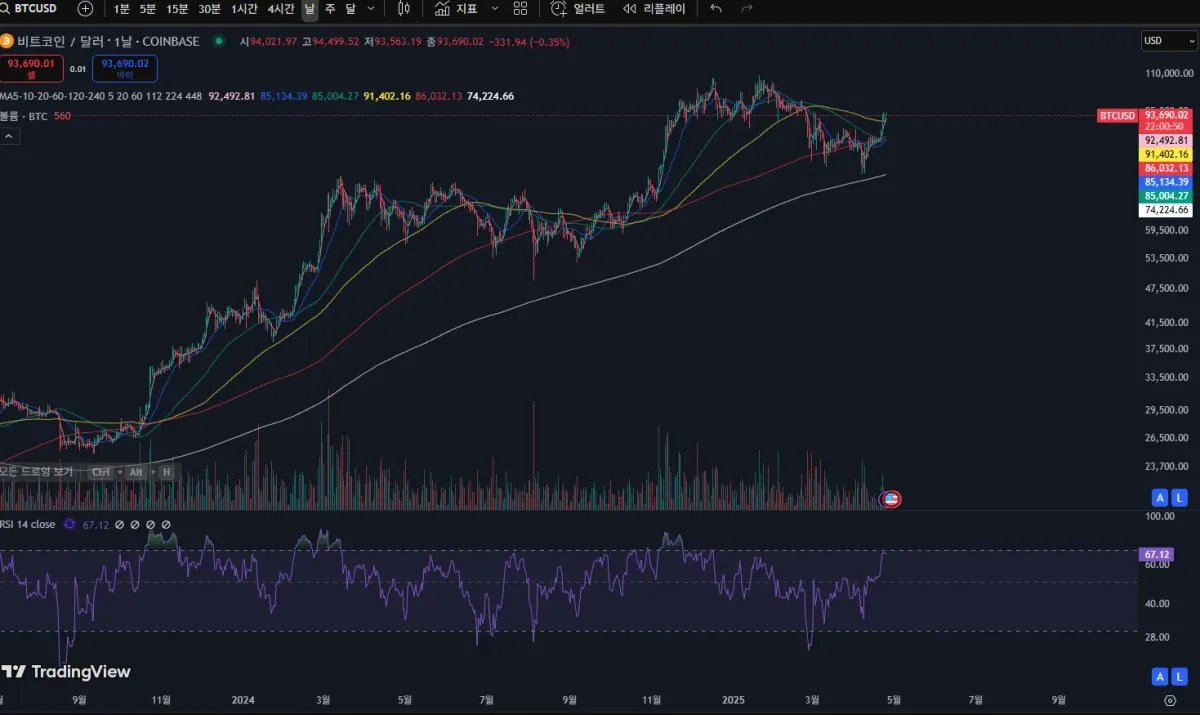Start bar replay with 리플레이
Screen dimensions: 1200x715
[654, 8]
